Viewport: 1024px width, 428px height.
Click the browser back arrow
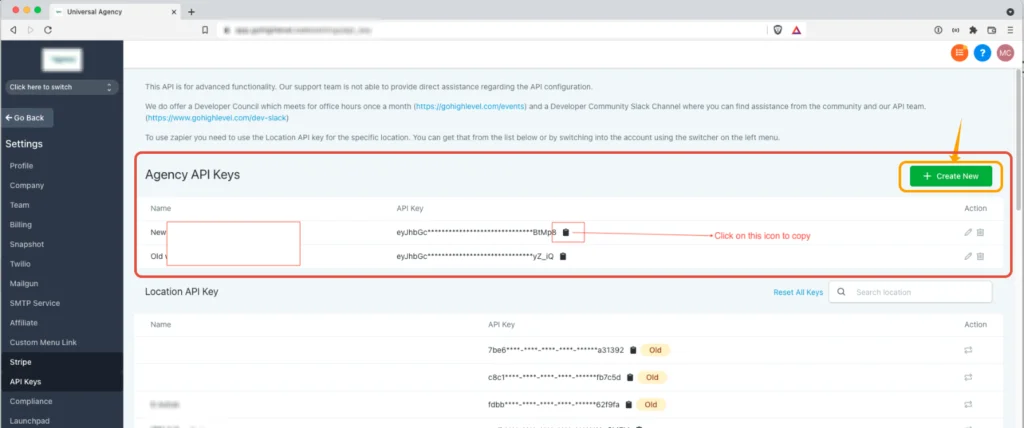[x=13, y=30]
